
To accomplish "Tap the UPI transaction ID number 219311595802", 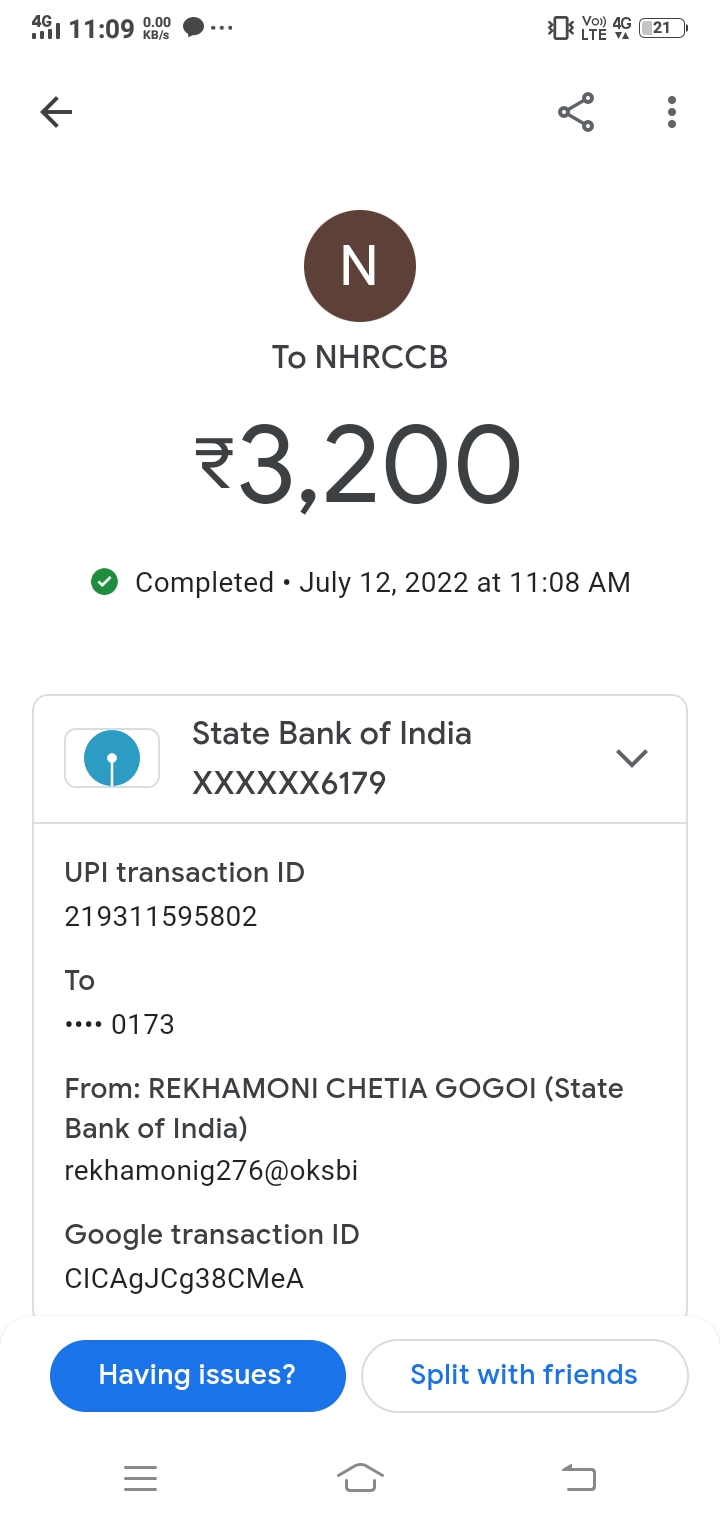I will [x=161, y=916].
